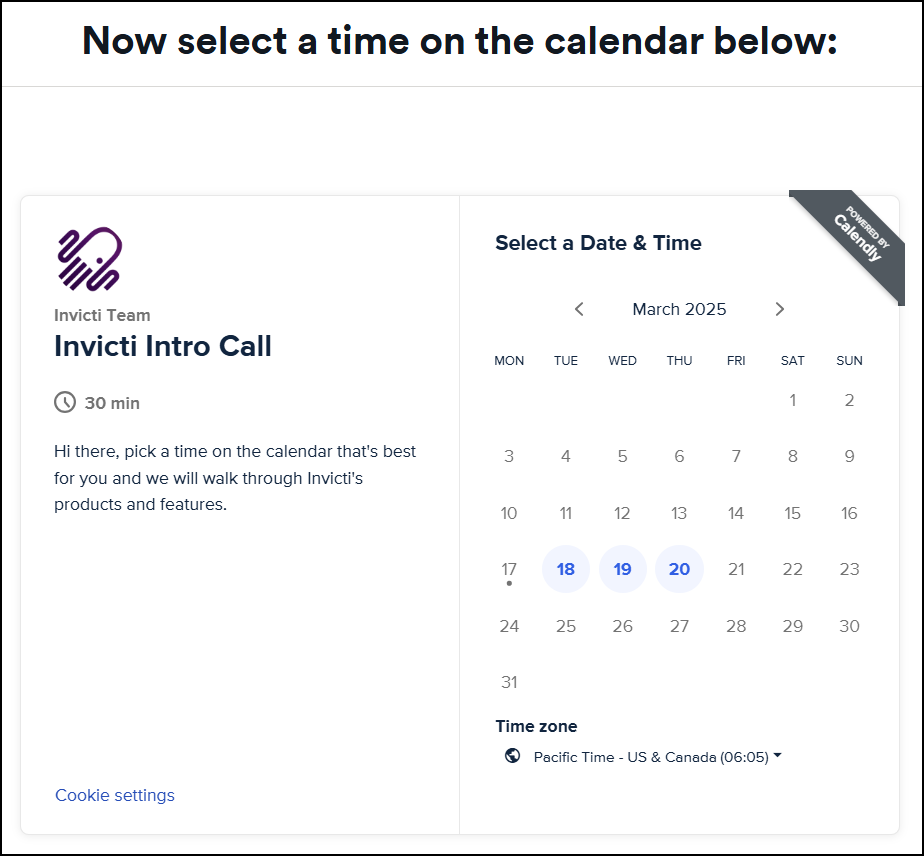Click the Select a Date & Time heading
Viewport: 924px width, 856px height.
[x=598, y=243]
